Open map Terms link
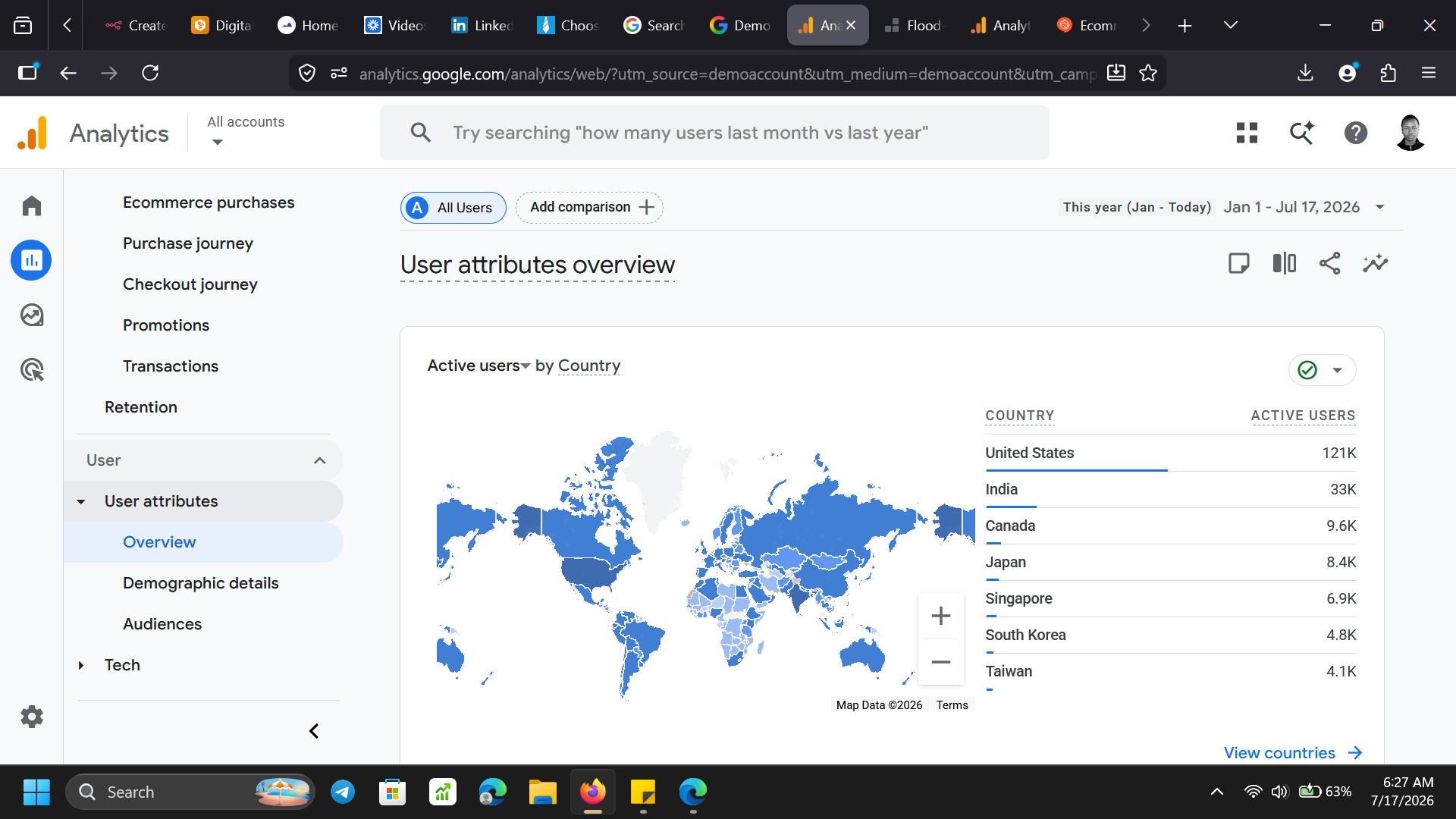The width and height of the screenshot is (1456, 819). click(x=952, y=705)
